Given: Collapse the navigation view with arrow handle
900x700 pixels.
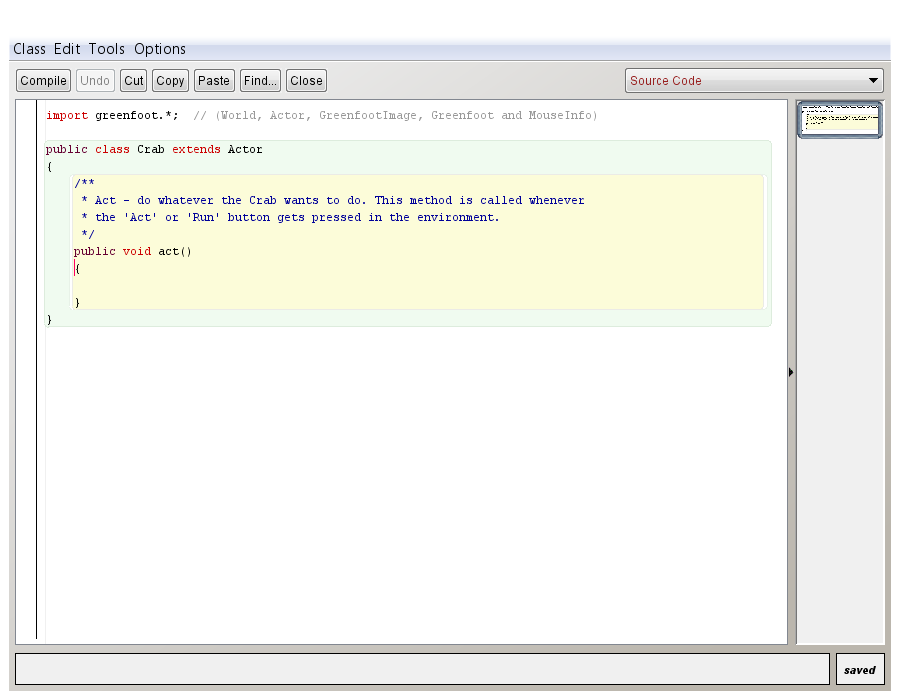Looking at the screenshot, I should (x=791, y=372).
